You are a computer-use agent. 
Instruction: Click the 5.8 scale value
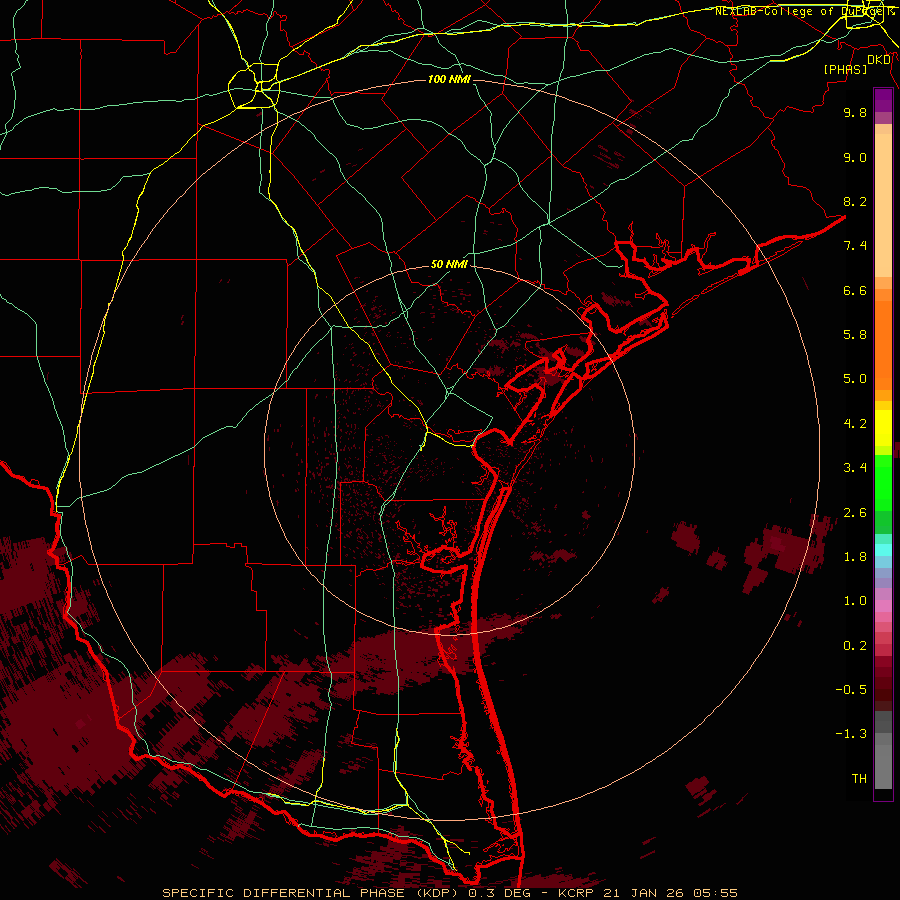[855, 335]
